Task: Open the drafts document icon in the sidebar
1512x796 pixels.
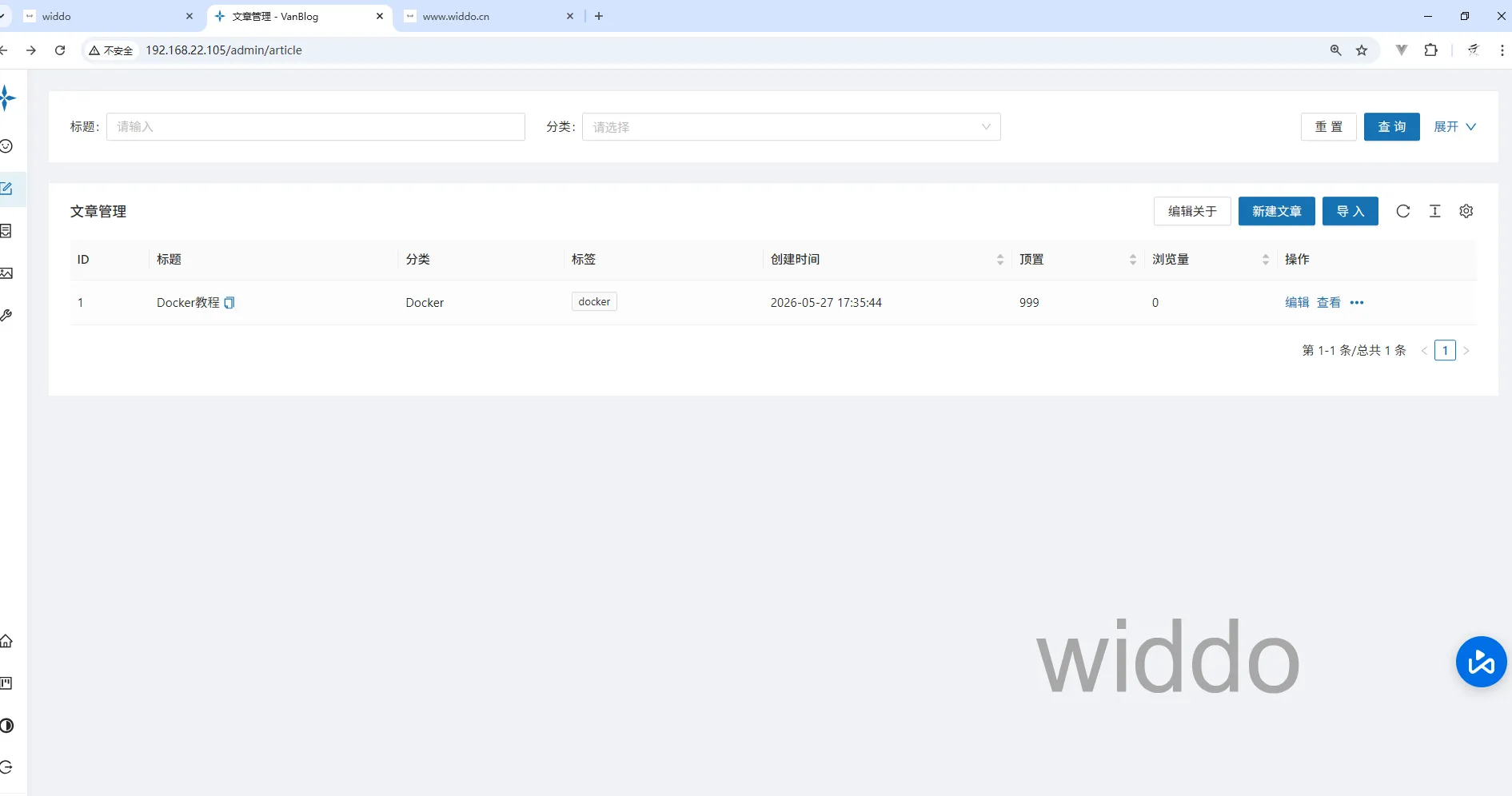Action: 6,231
